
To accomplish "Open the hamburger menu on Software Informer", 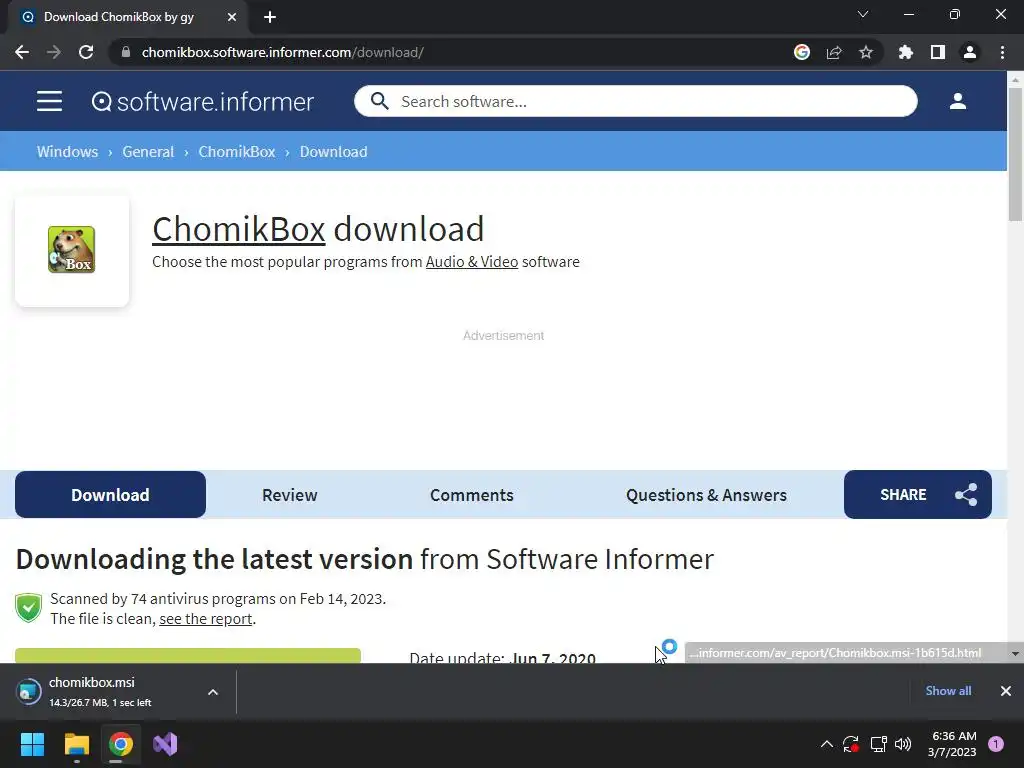I will tap(49, 101).
